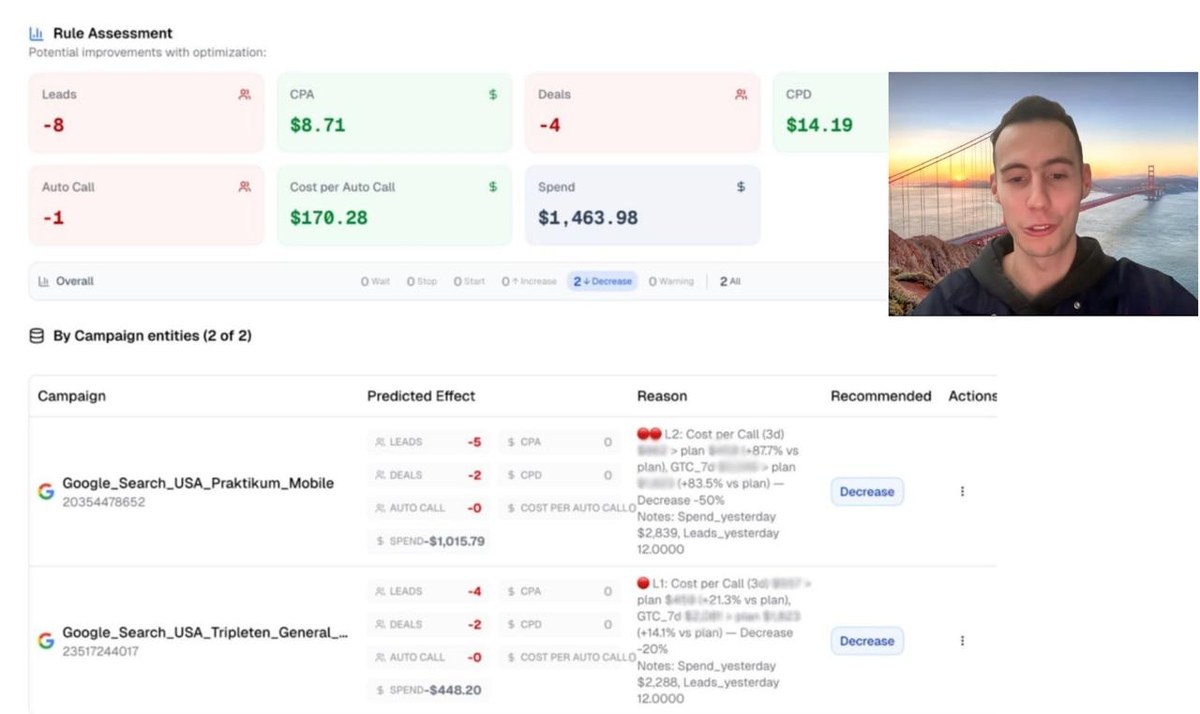
Task: Click the Rule Assessment chart icon
Action: click(36, 33)
